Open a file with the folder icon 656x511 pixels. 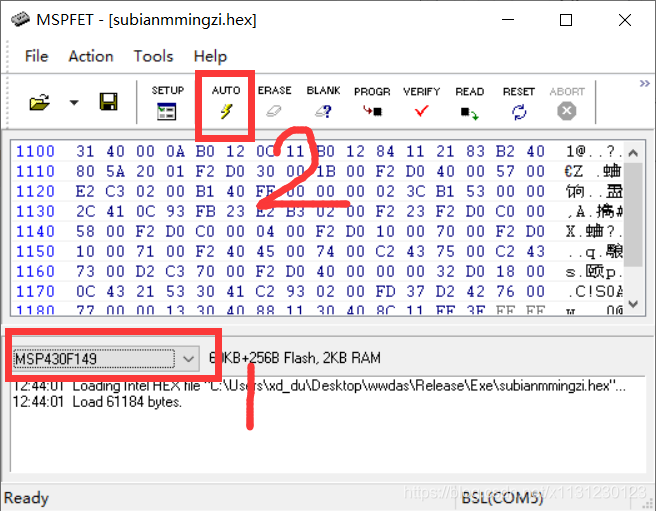(40, 102)
